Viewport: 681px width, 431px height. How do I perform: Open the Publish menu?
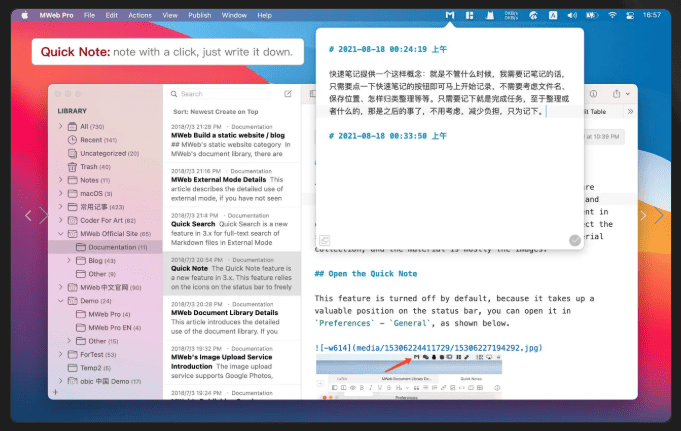pyautogui.click(x=200, y=15)
